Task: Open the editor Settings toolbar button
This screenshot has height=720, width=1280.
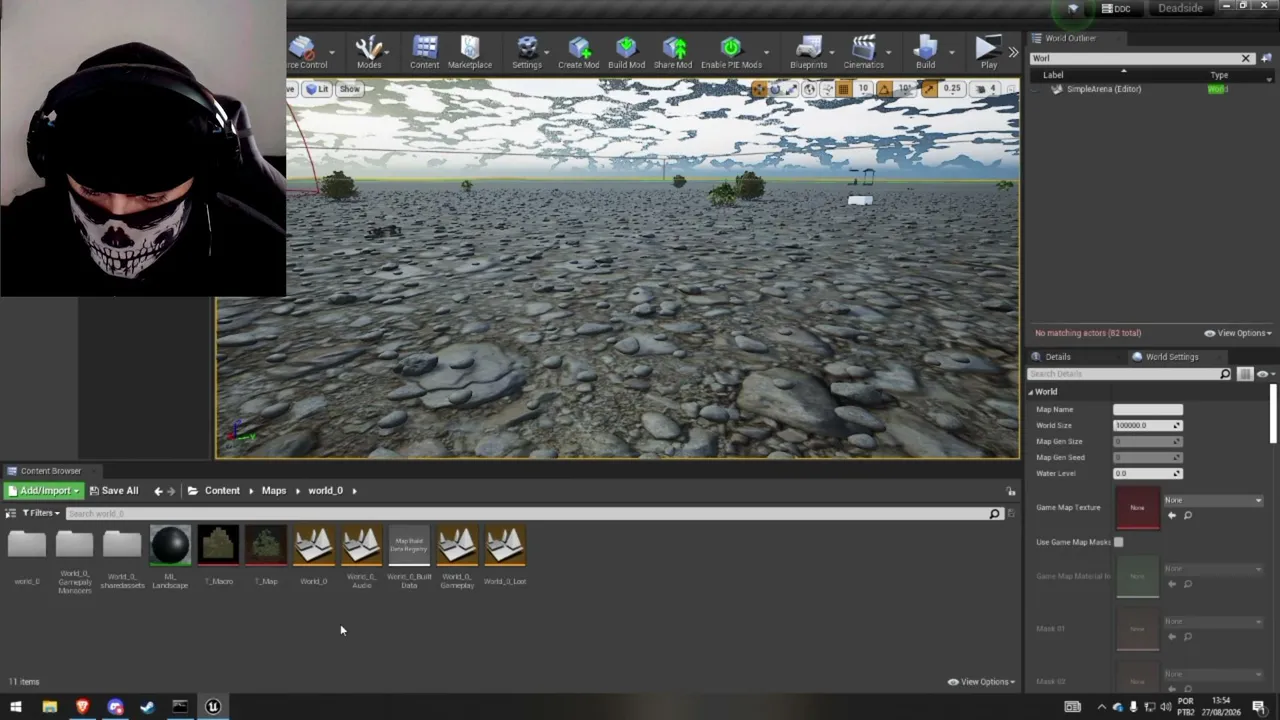Action: (x=527, y=52)
